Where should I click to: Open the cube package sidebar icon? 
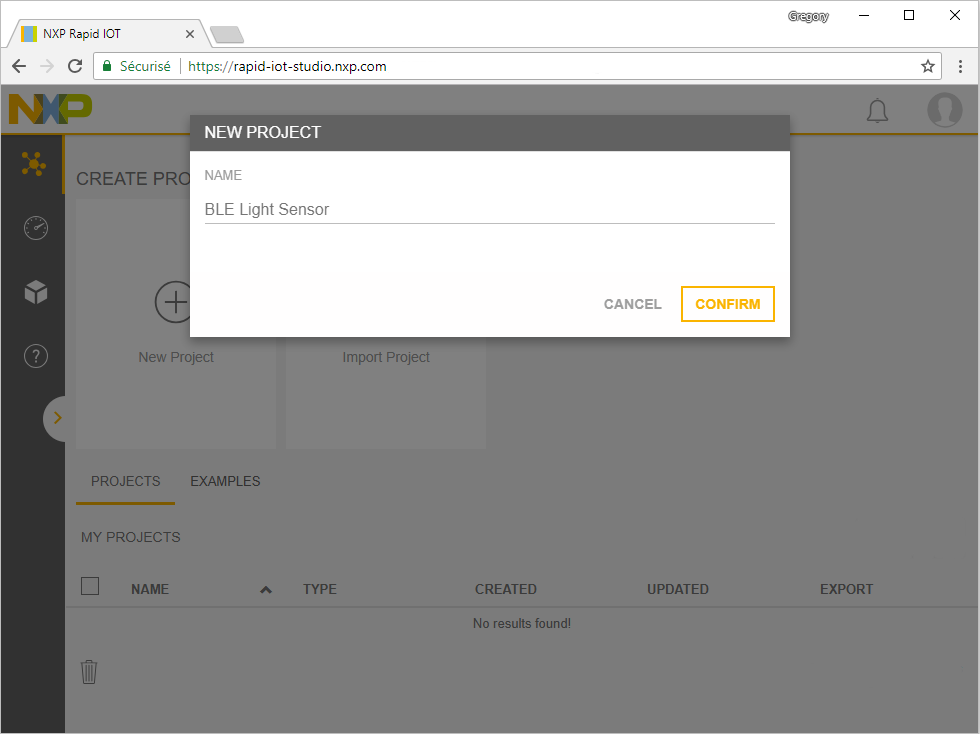point(35,292)
